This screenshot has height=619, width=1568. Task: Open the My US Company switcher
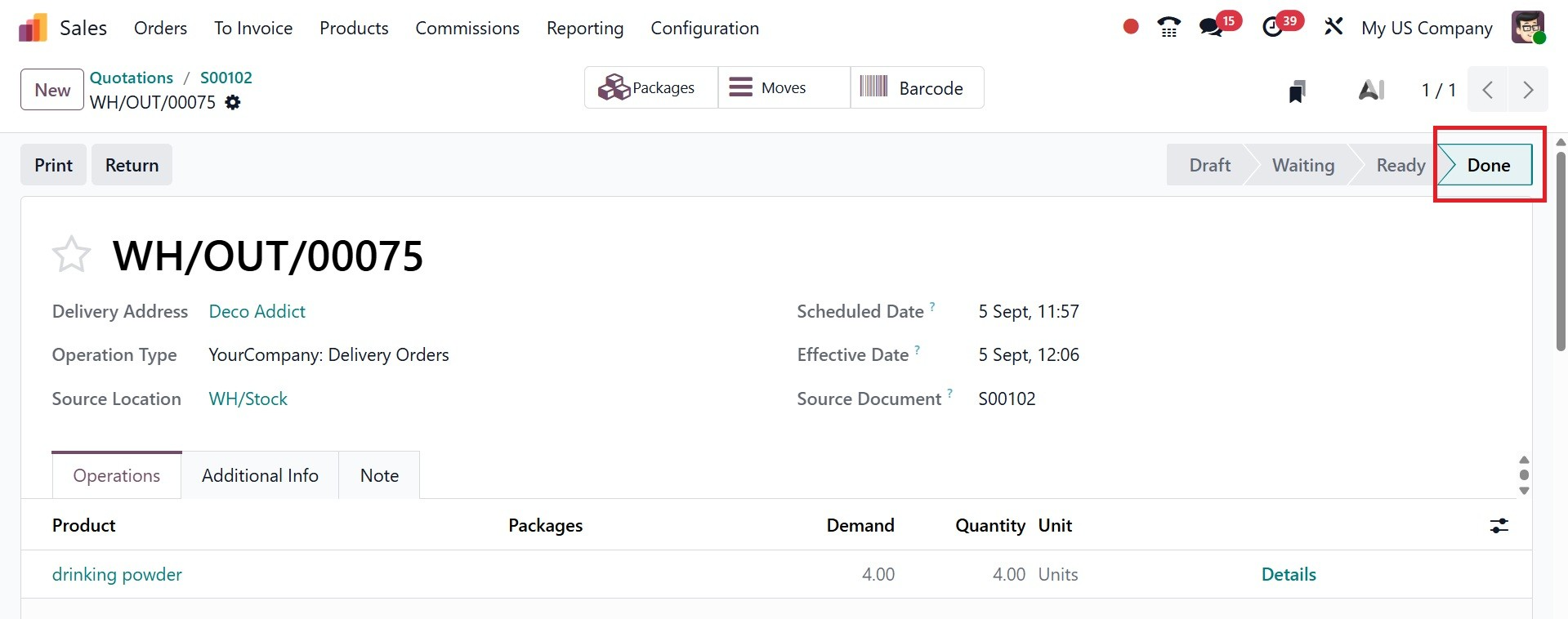(x=1426, y=28)
